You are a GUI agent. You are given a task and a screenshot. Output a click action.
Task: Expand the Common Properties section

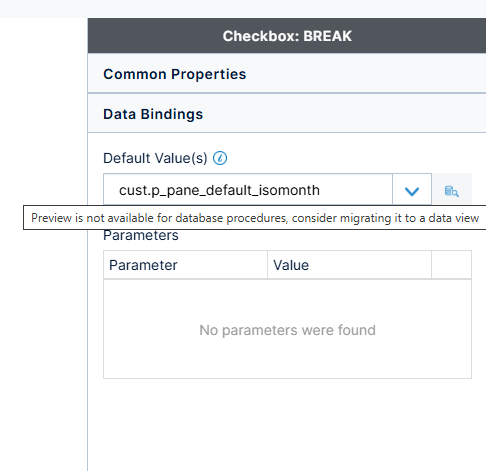(x=287, y=74)
